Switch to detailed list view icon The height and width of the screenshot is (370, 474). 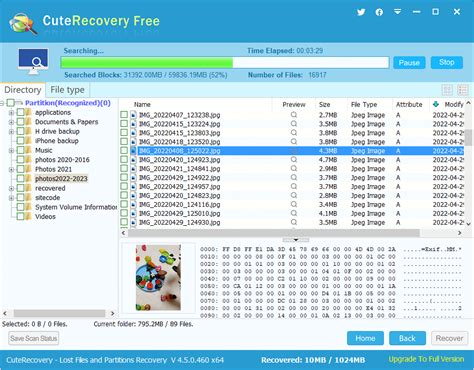[463, 90]
